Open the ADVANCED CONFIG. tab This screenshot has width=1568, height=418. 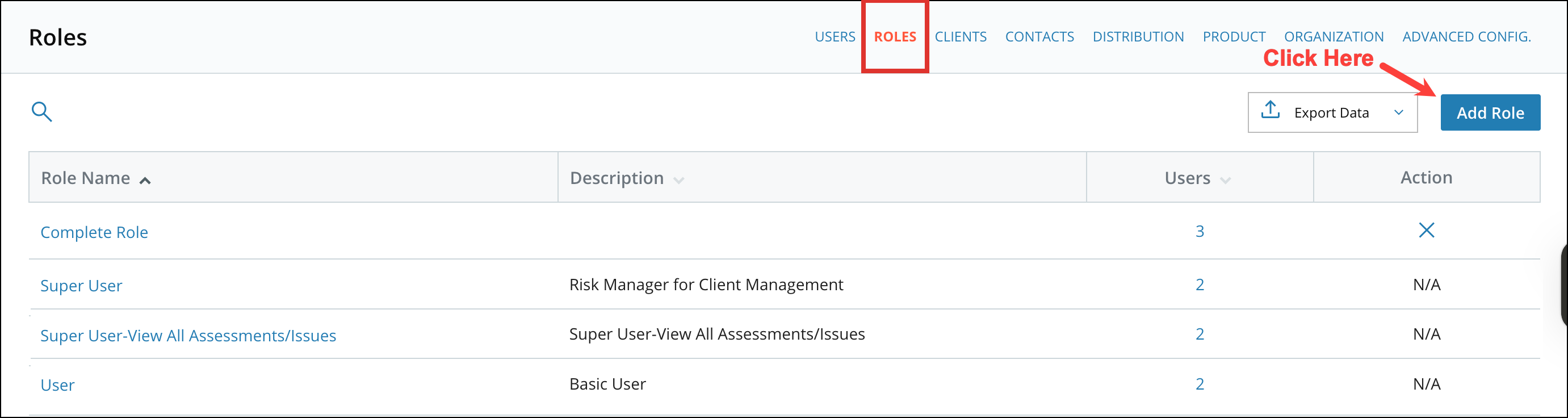tap(1466, 37)
